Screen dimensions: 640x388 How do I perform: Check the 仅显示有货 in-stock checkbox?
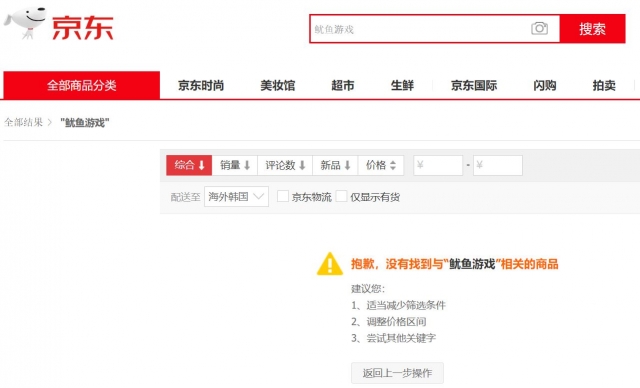pos(341,196)
